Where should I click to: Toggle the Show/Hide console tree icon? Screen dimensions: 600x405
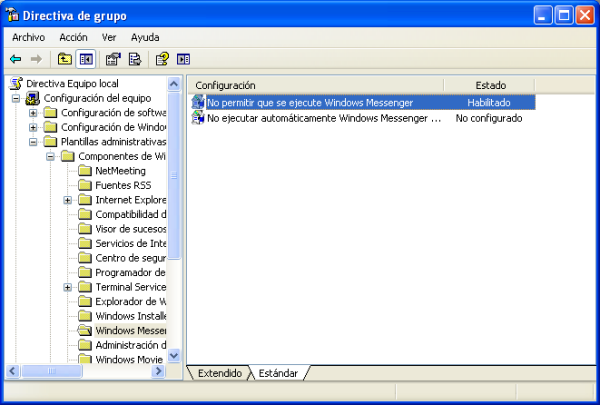coord(86,59)
